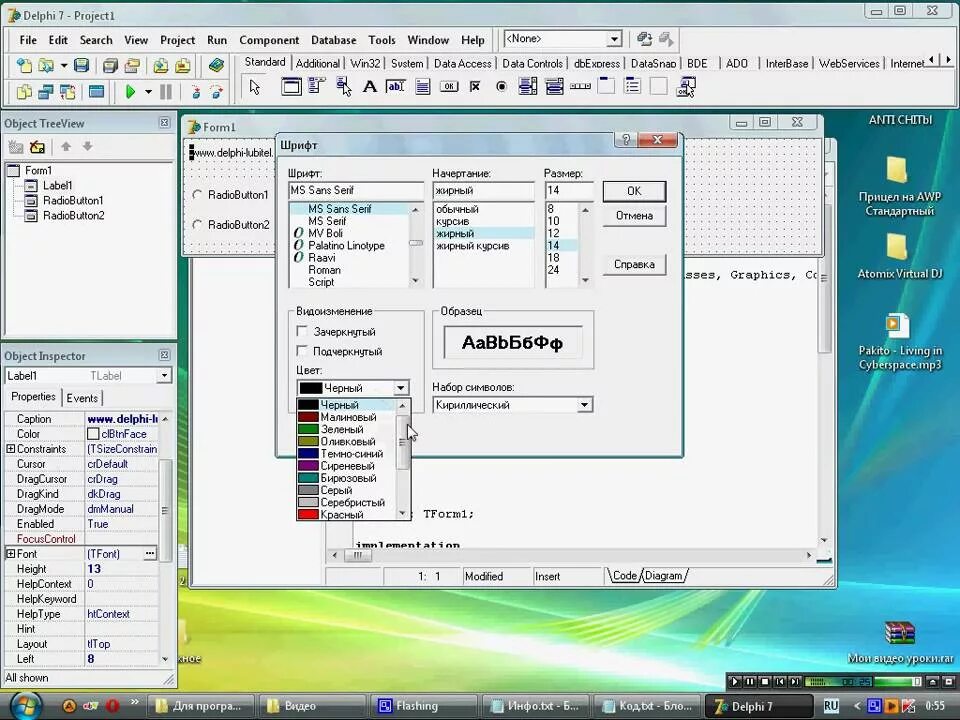
Task: Collapse the Цвет color combo box
Action: 400,388
